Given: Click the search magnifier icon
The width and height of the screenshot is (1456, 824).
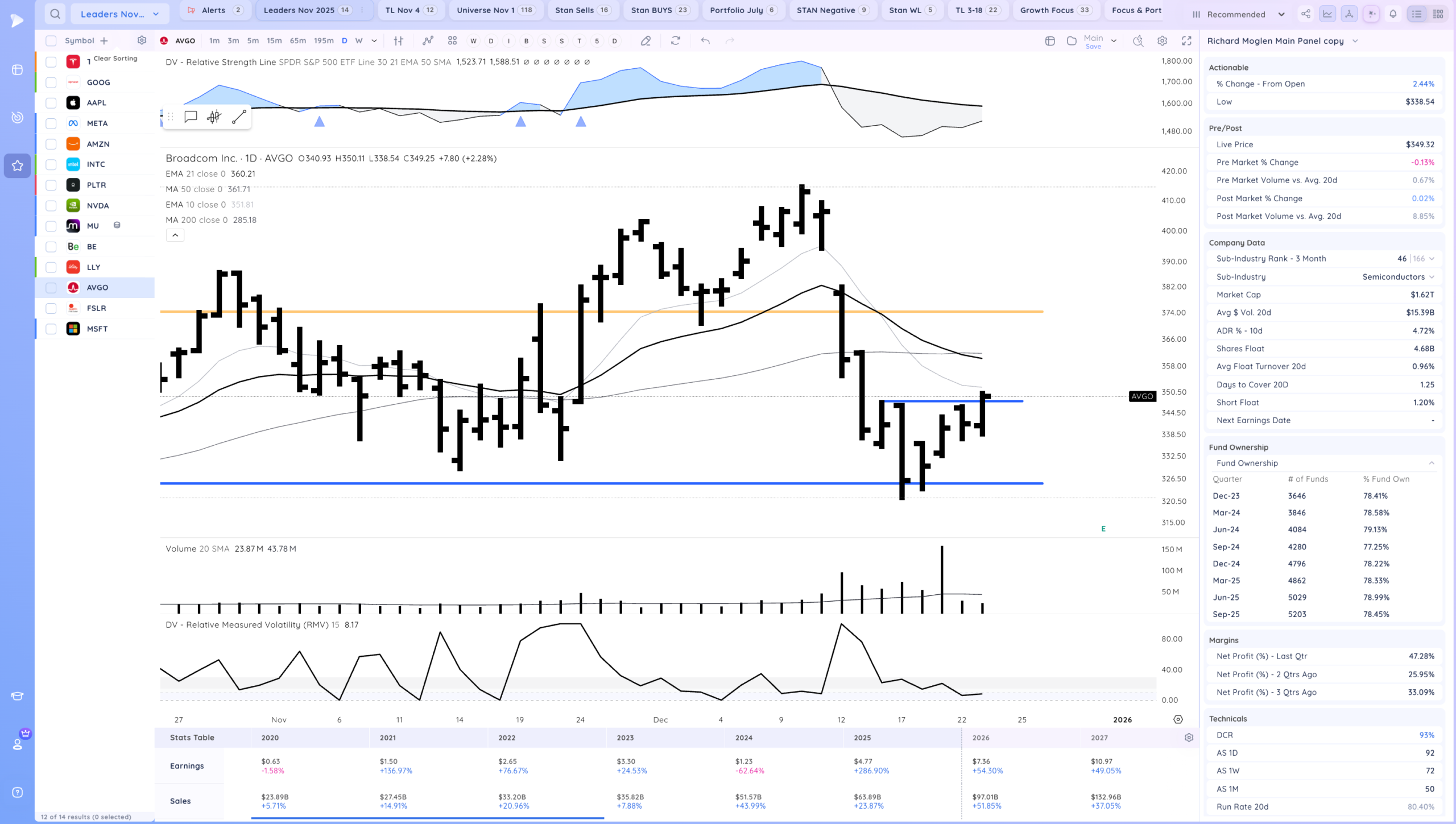Looking at the screenshot, I should pyautogui.click(x=55, y=14).
